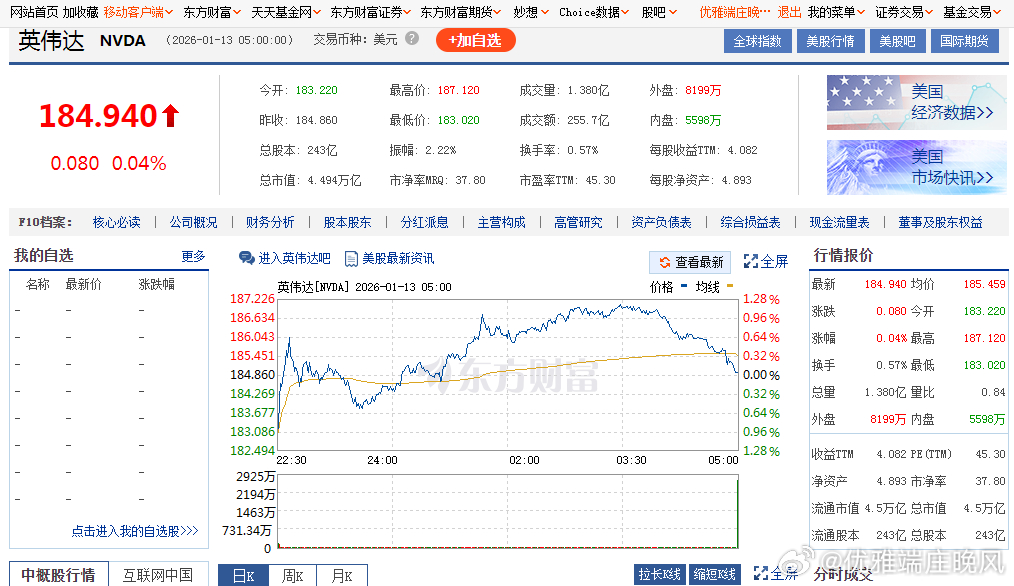Open 财务分析 F10 link
1014x586 pixels.
tap(270, 222)
